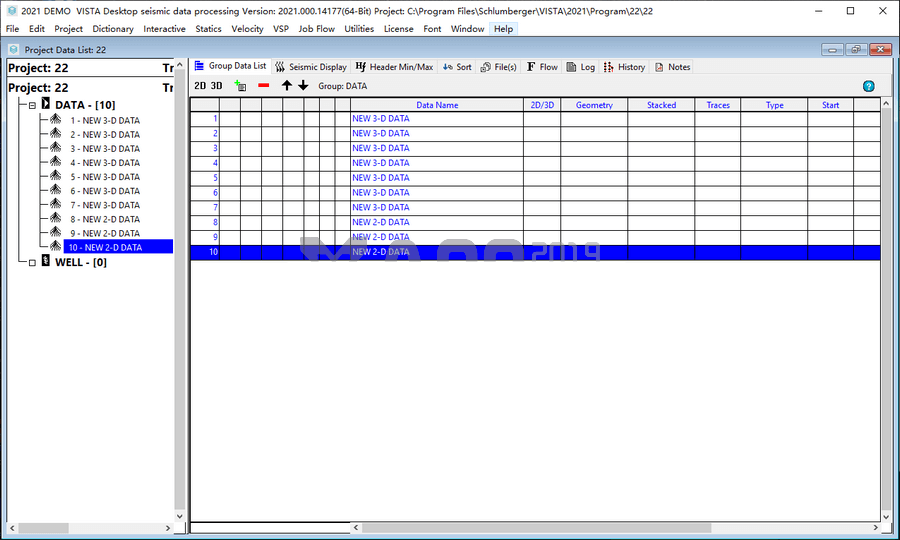Viewport: 900px width, 540px height.
Task: Open the Notes tab
Action: [672, 67]
